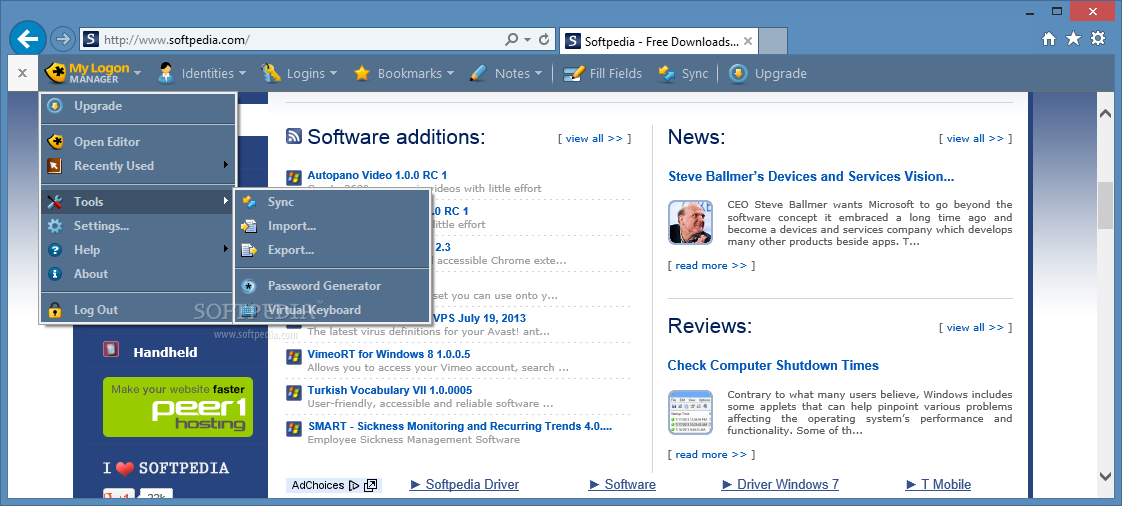Select Sync in the Tools submenu
1122x506 pixels.
[333, 202]
